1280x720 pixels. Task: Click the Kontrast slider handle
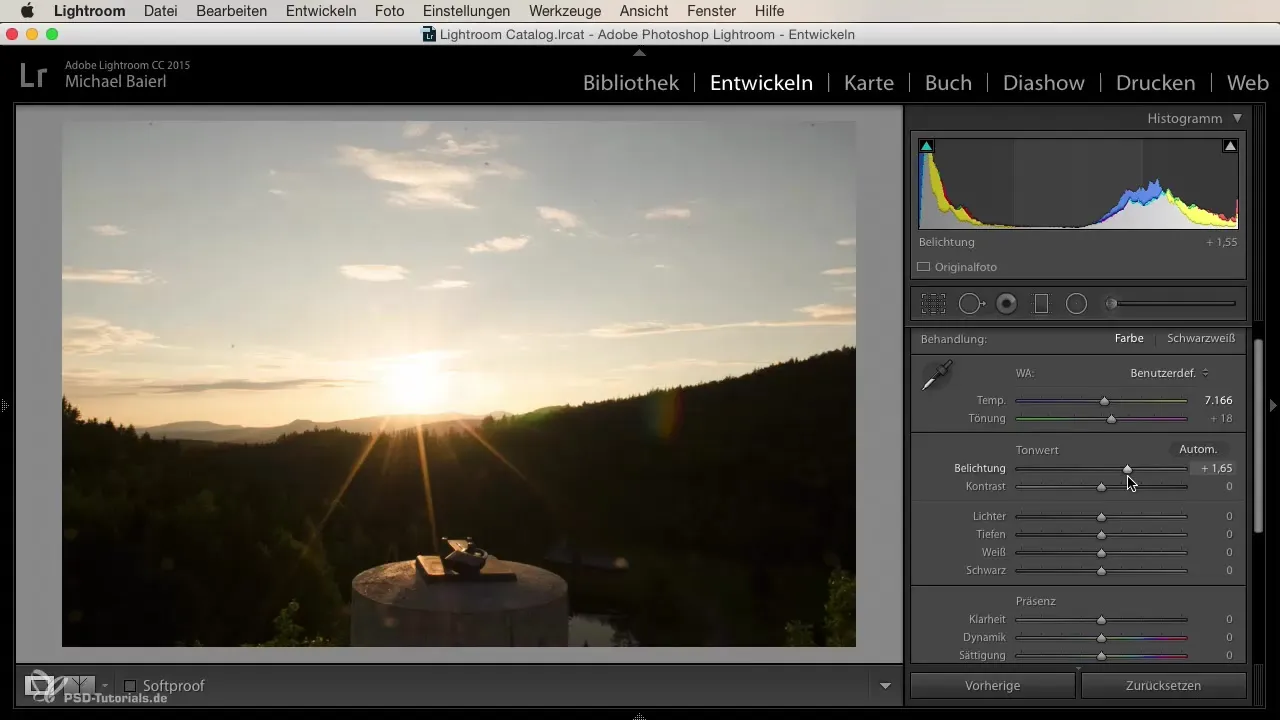pos(1101,487)
